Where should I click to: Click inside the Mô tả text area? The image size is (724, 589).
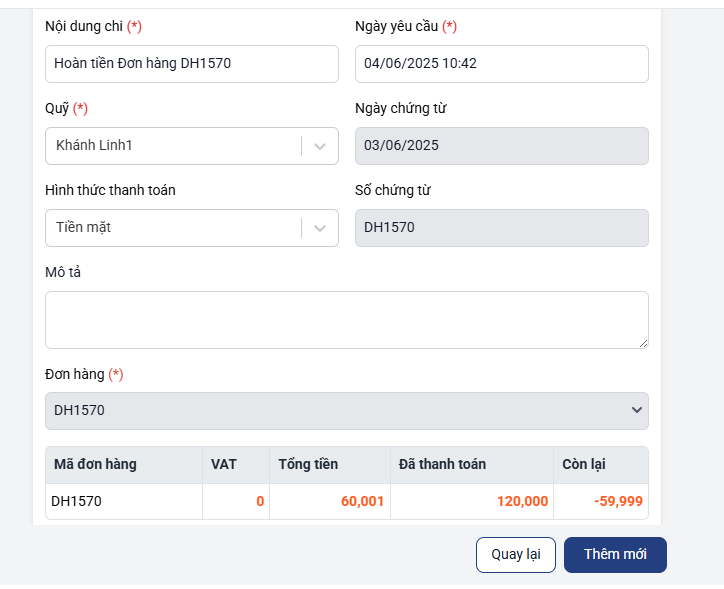(347, 320)
